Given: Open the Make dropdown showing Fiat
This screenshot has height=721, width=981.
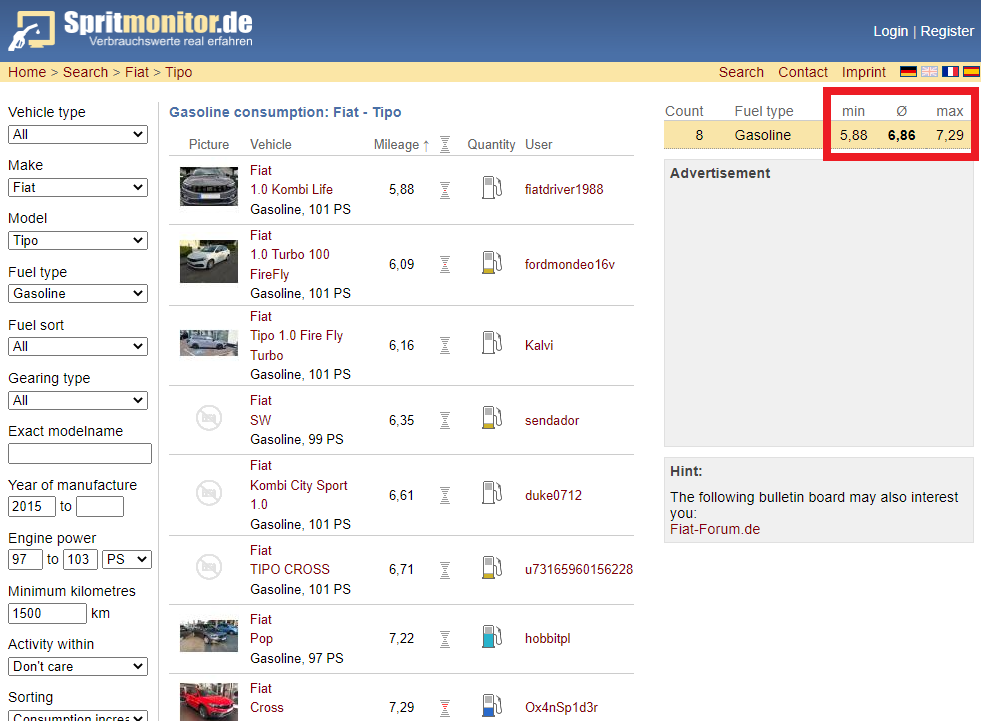Looking at the screenshot, I should point(78,188).
